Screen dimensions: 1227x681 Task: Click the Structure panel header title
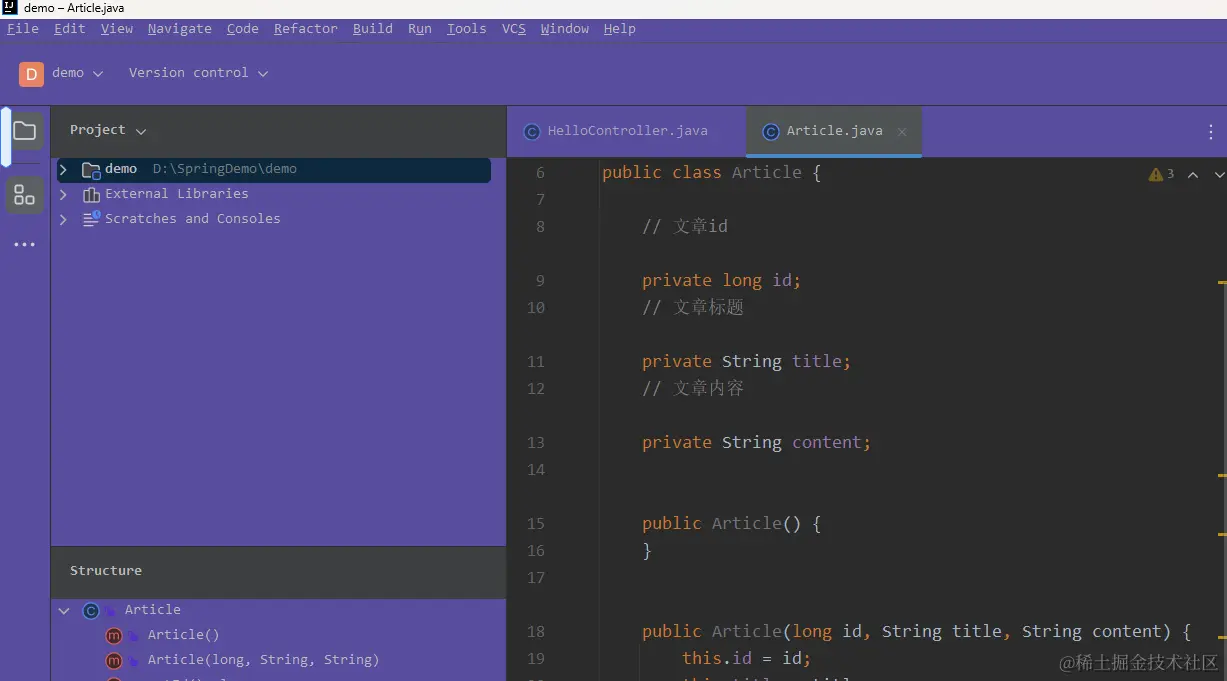106,571
